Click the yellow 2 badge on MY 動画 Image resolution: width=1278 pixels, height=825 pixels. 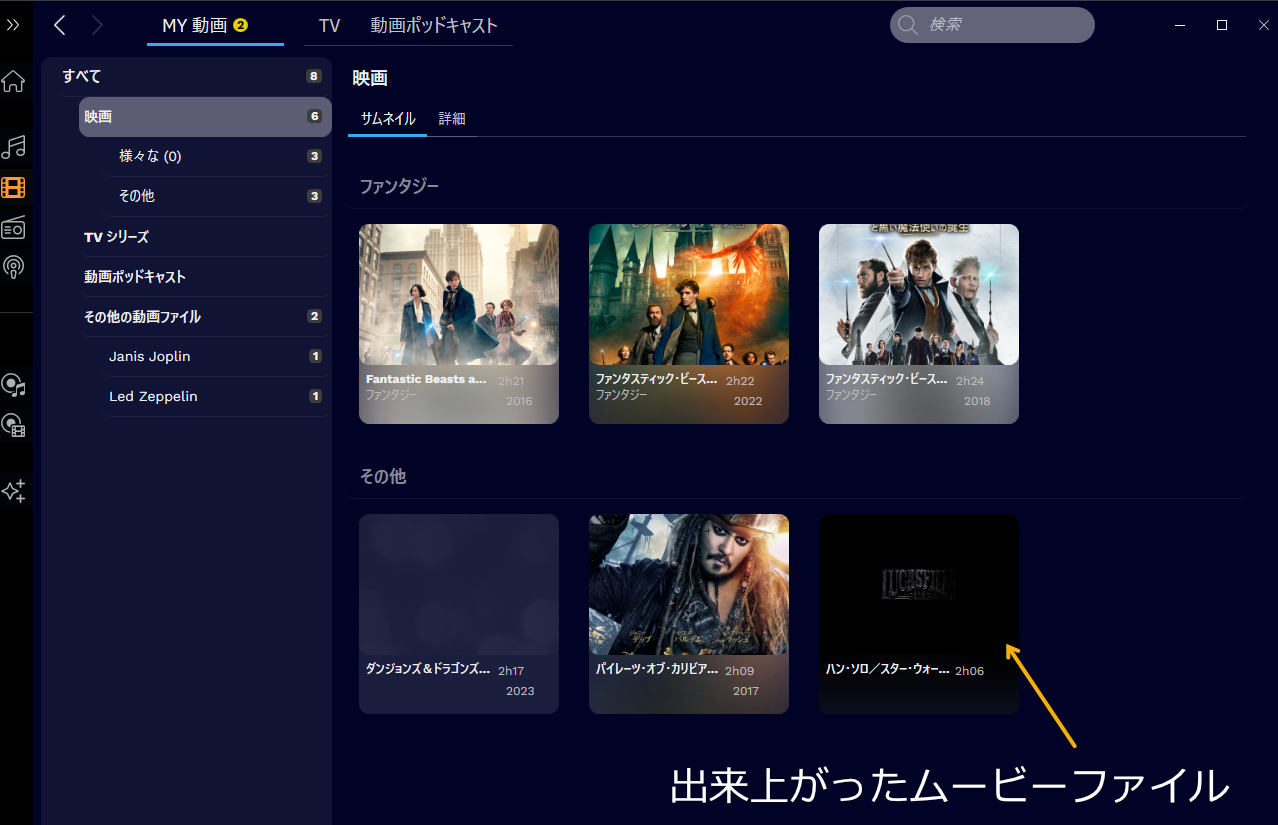(240, 25)
